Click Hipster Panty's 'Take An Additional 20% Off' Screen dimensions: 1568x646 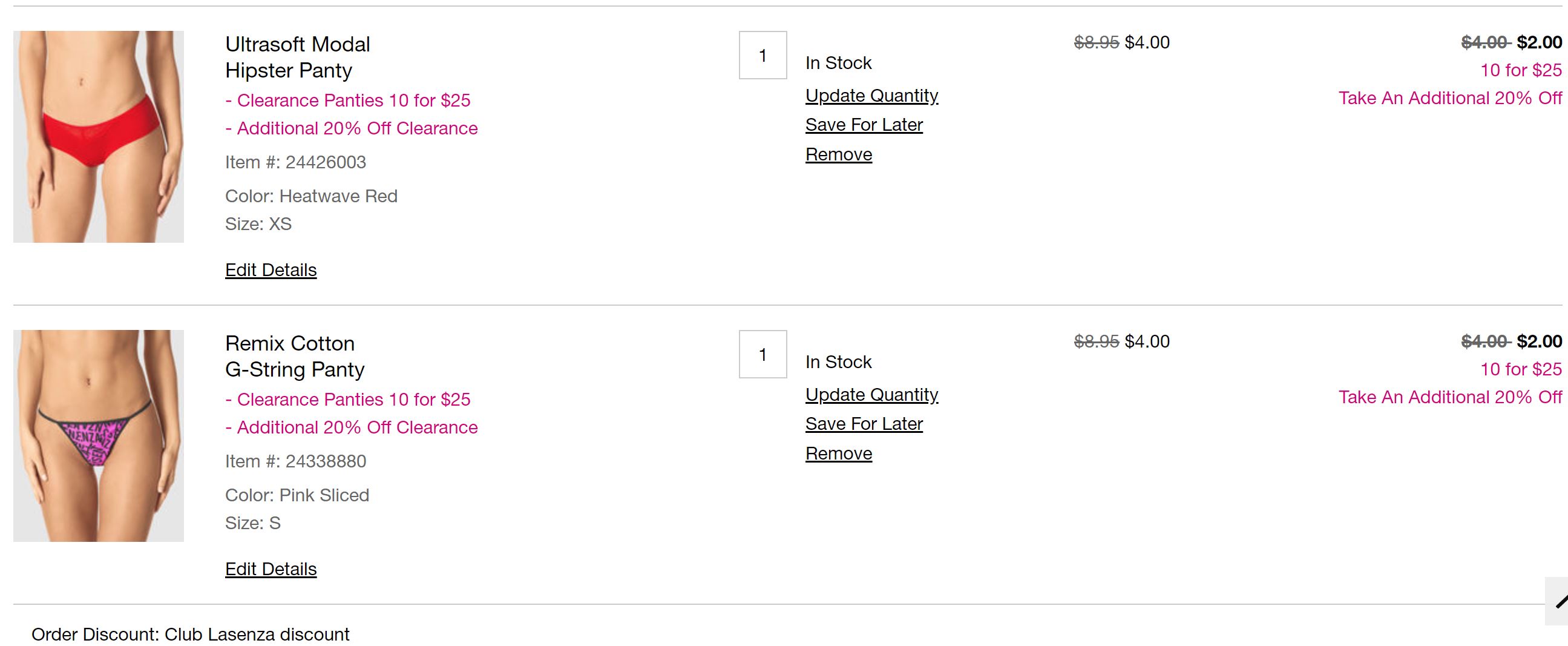pos(1450,98)
